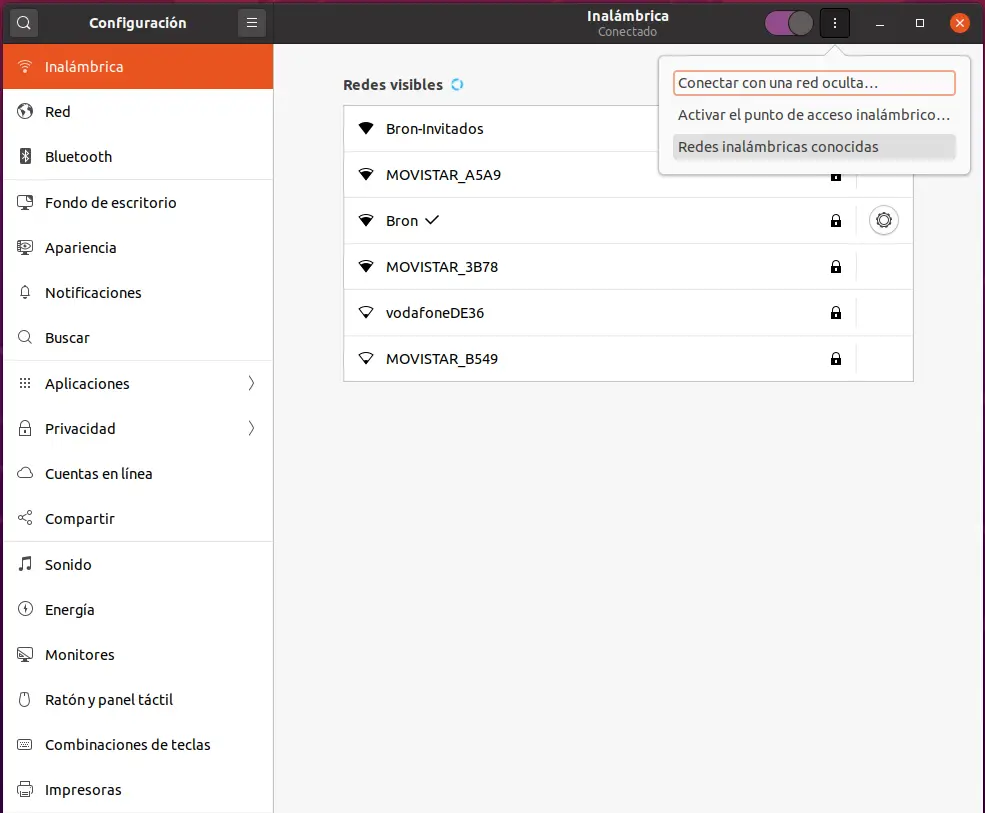Open Ratón y panel táctil settings
The image size is (985, 813).
point(138,700)
